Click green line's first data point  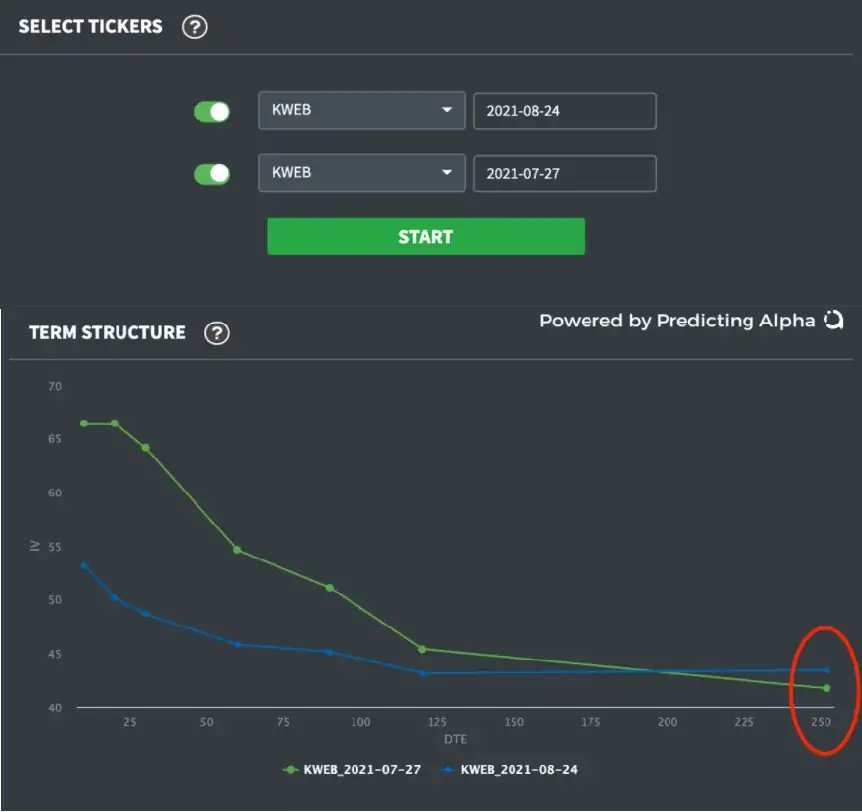click(x=84, y=423)
